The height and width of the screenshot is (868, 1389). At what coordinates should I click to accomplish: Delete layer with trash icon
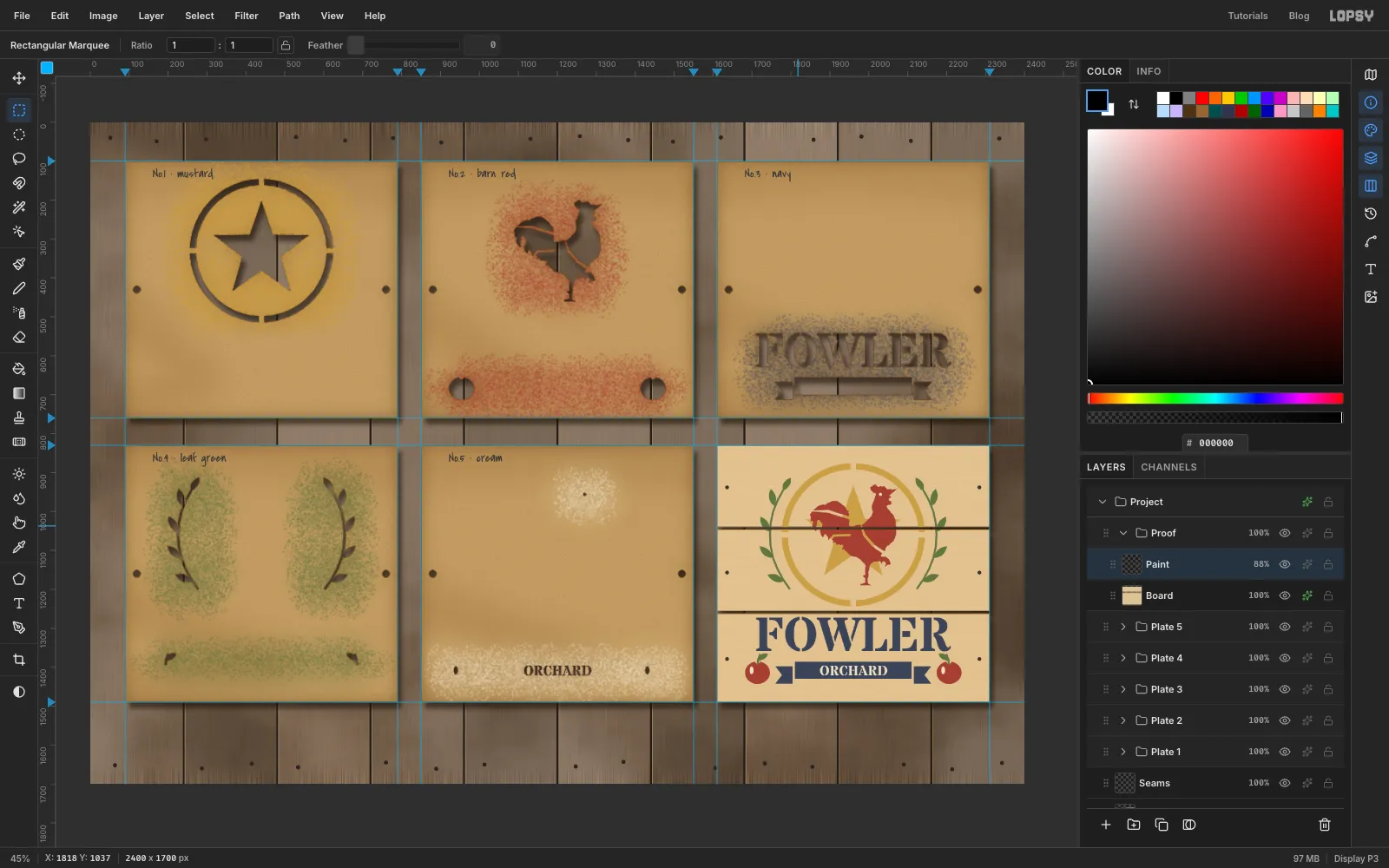[1325, 825]
